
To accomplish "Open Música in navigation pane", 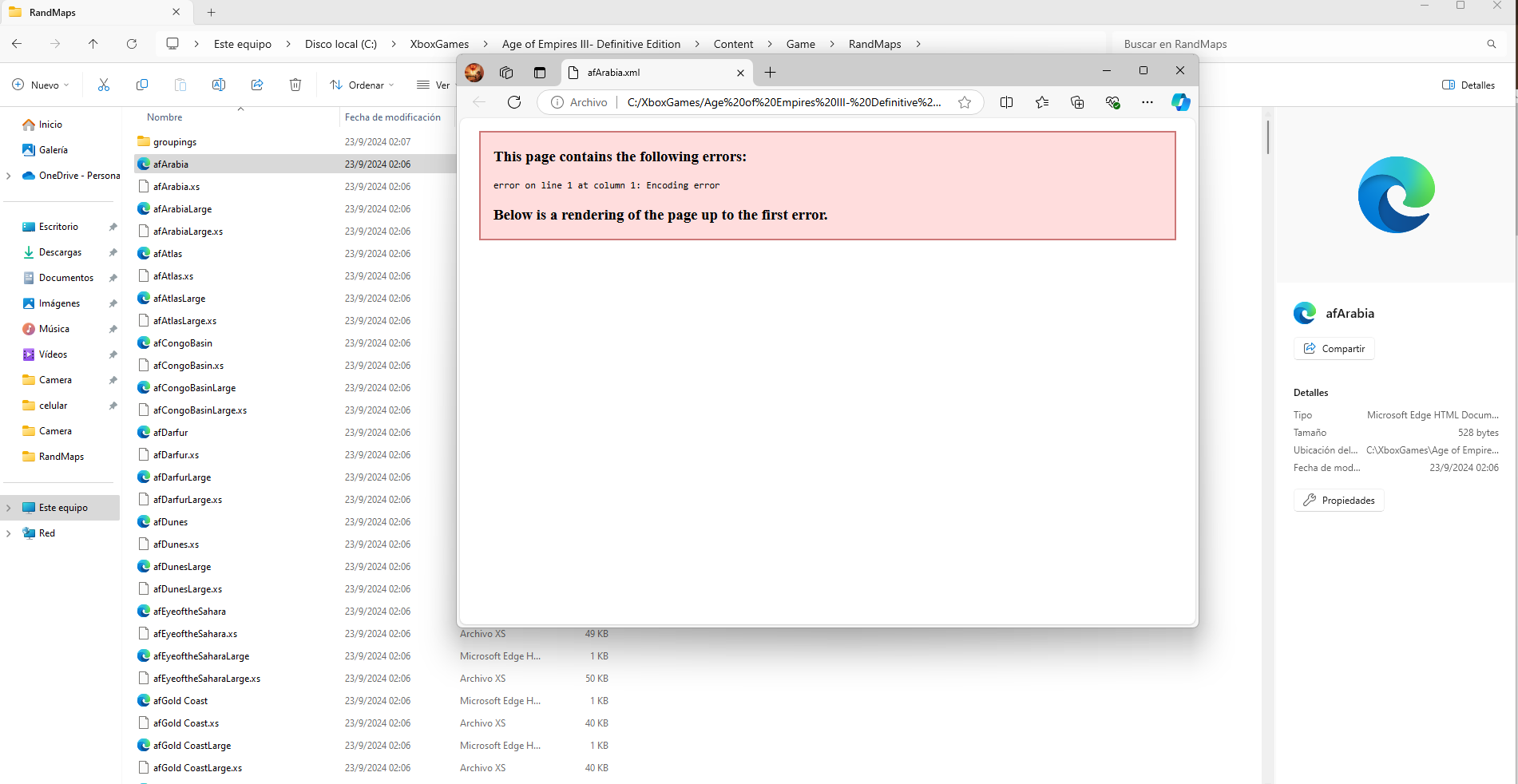I will tap(54, 329).
